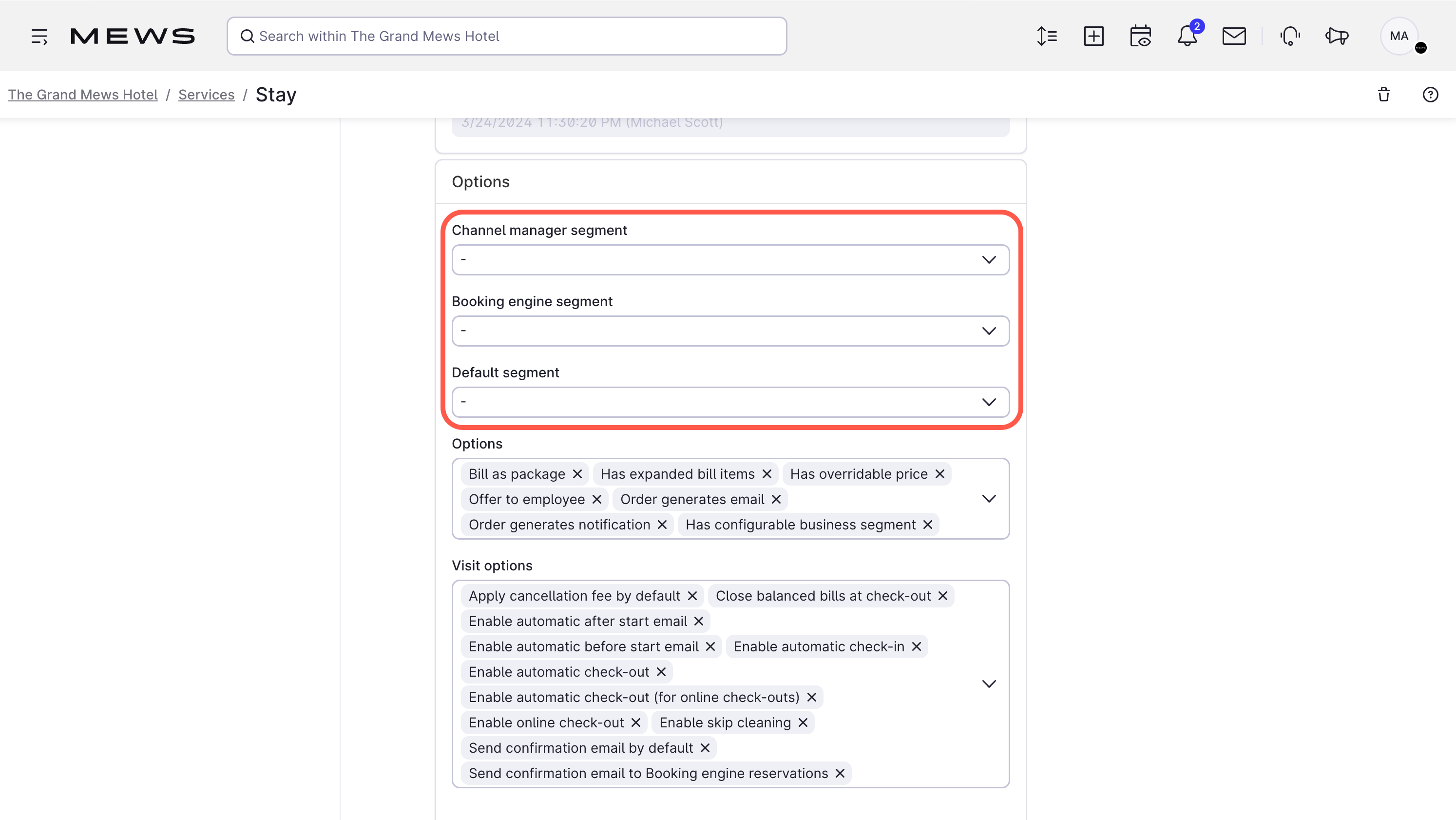1456x820 pixels.
Task: Remove 'Send confirmation email by default' option
Action: 704,748
